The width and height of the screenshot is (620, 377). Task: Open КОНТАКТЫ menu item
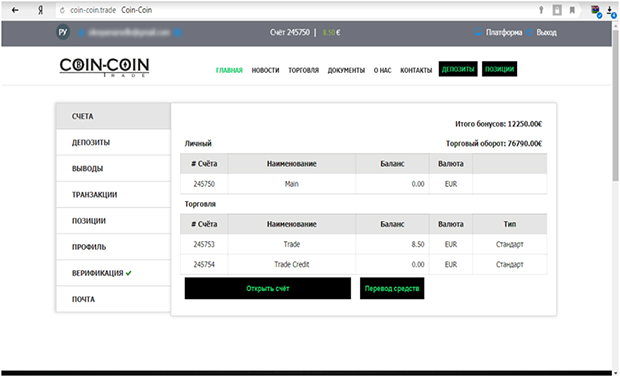[x=416, y=70]
